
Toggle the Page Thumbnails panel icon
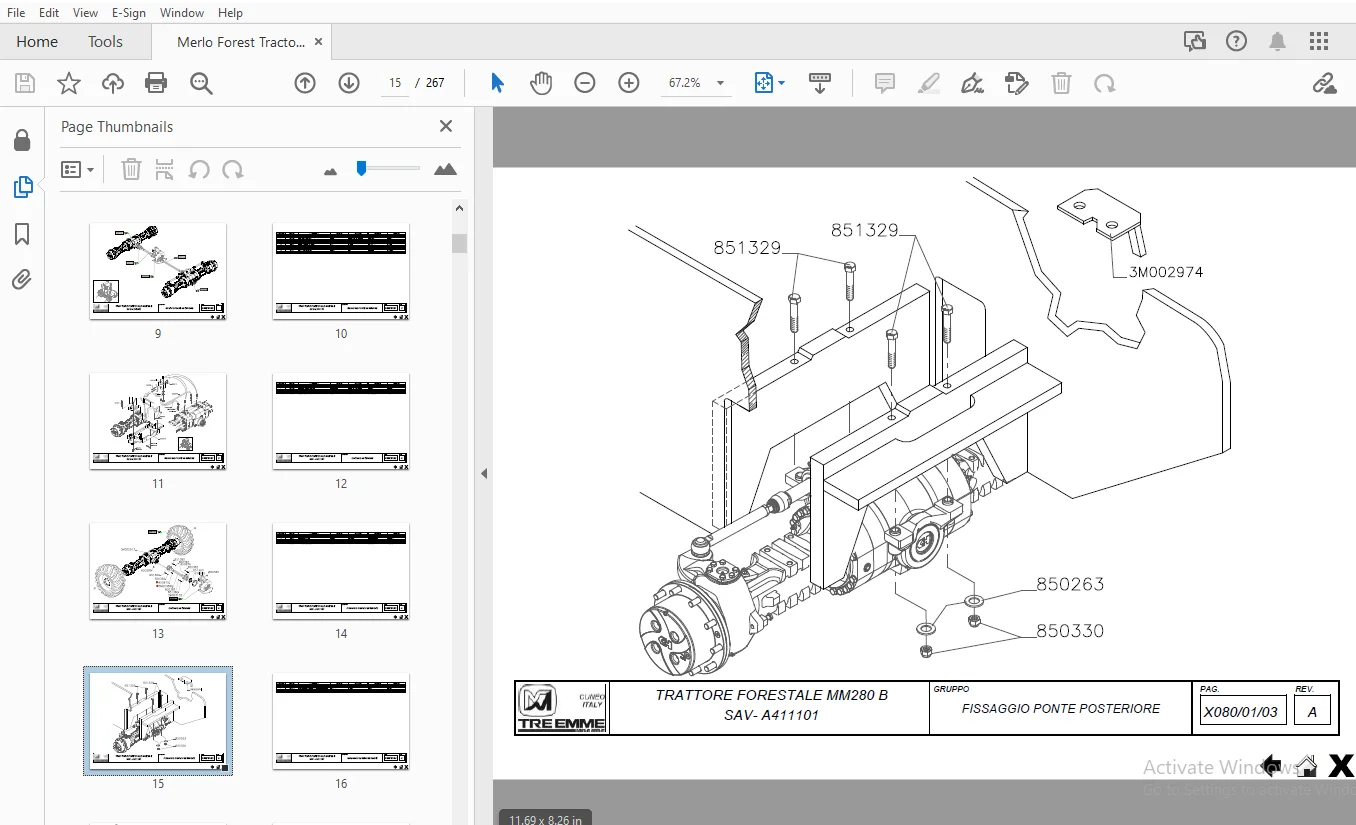click(22, 187)
